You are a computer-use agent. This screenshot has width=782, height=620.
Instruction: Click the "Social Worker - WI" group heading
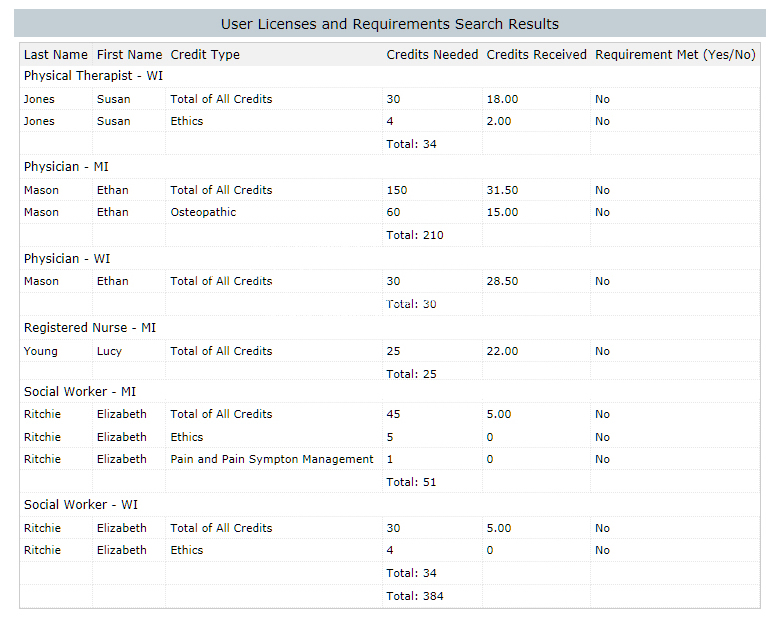click(81, 505)
